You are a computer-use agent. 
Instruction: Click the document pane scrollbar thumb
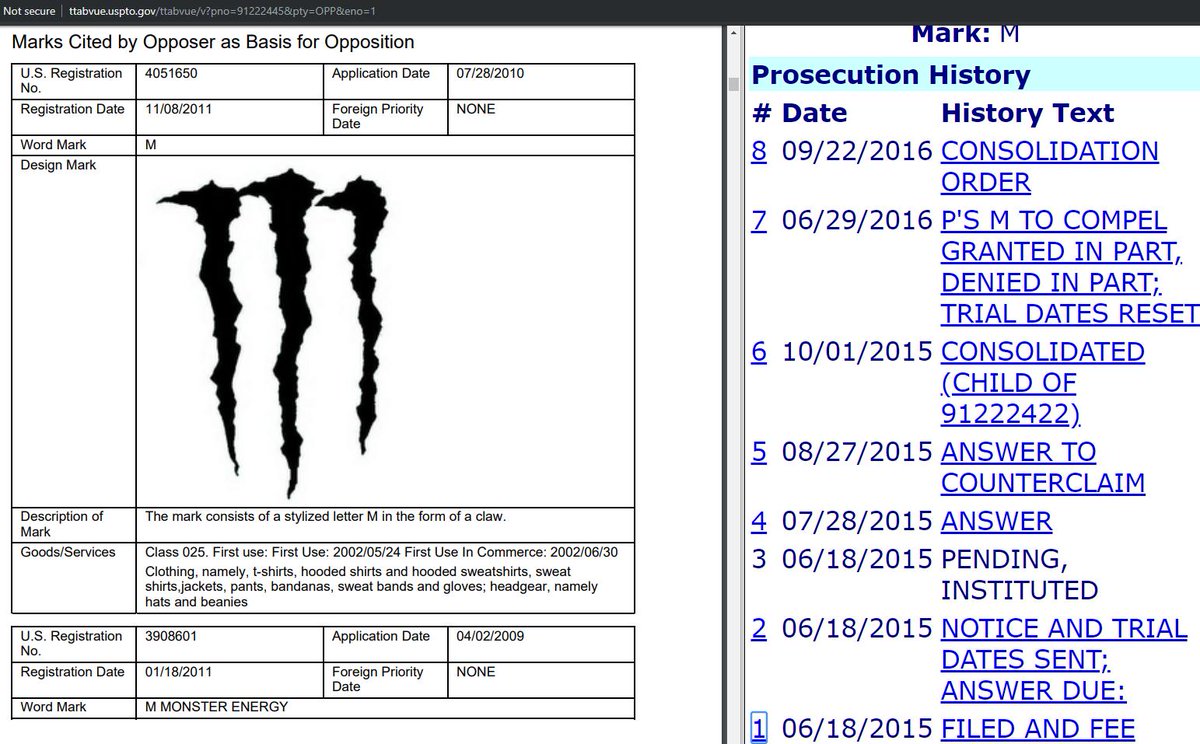(x=735, y=83)
